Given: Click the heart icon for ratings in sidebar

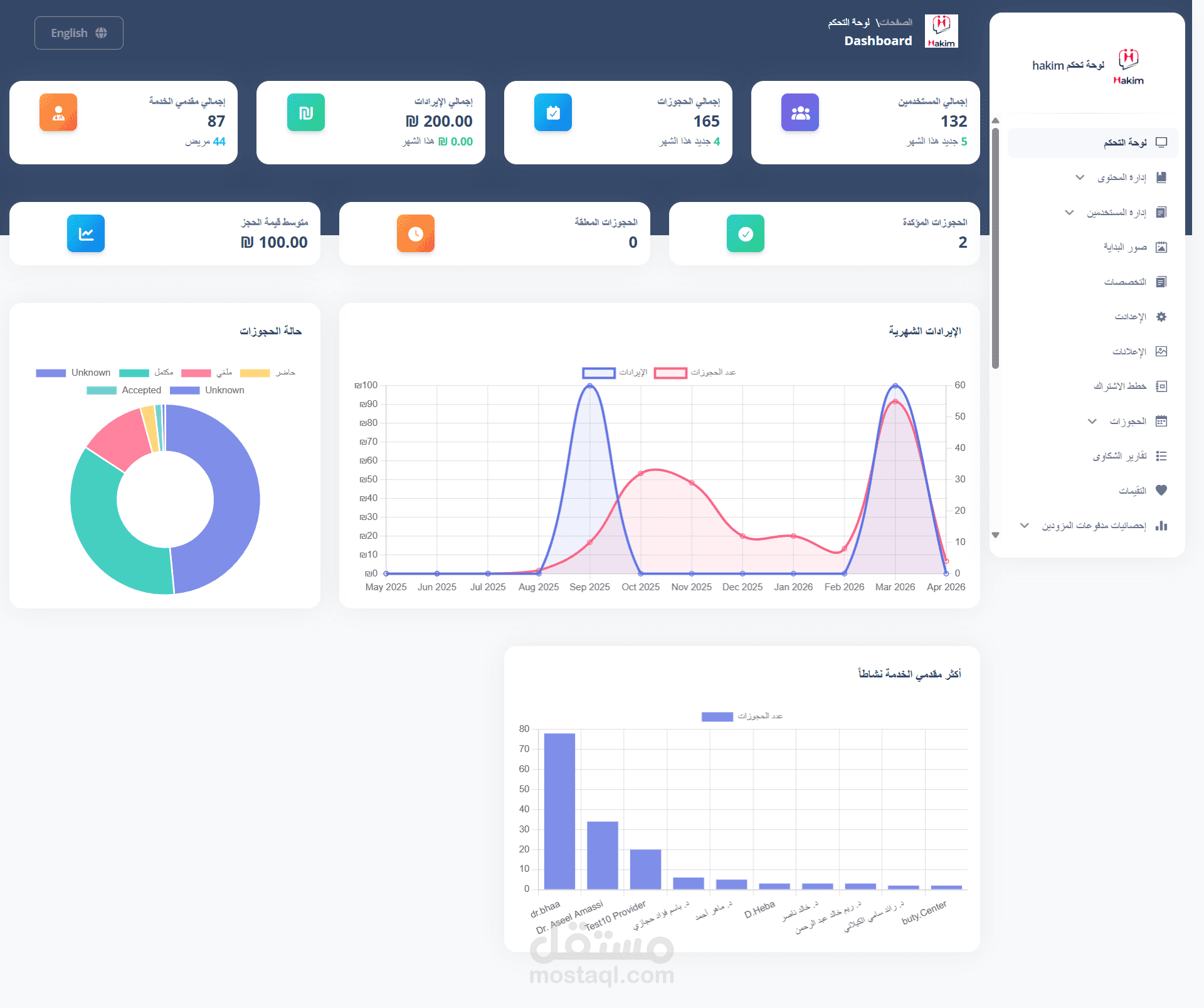Looking at the screenshot, I should (x=1161, y=491).
